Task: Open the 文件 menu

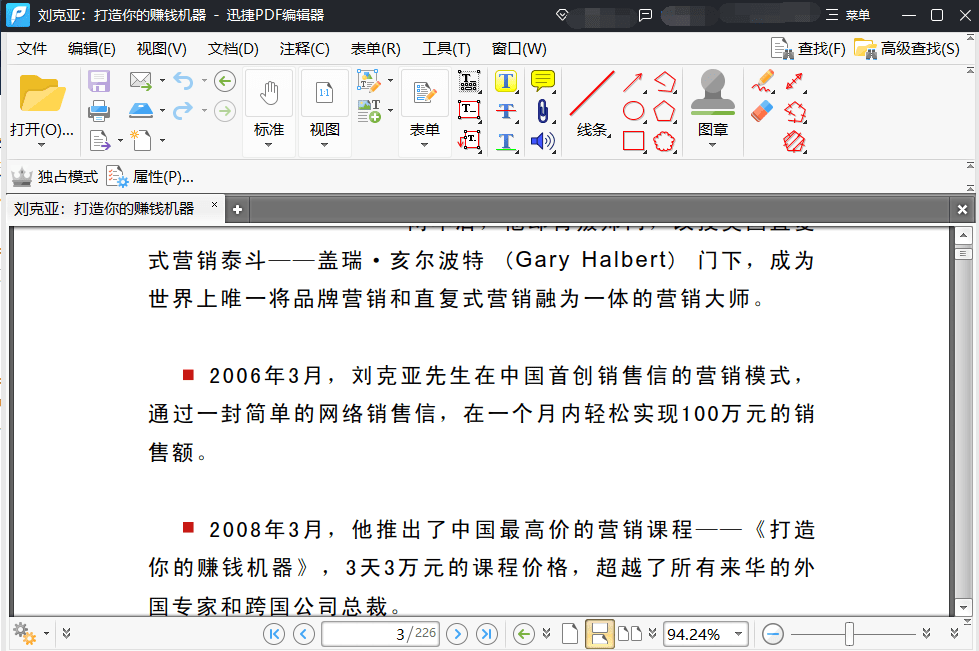Action: coord(32,49)
